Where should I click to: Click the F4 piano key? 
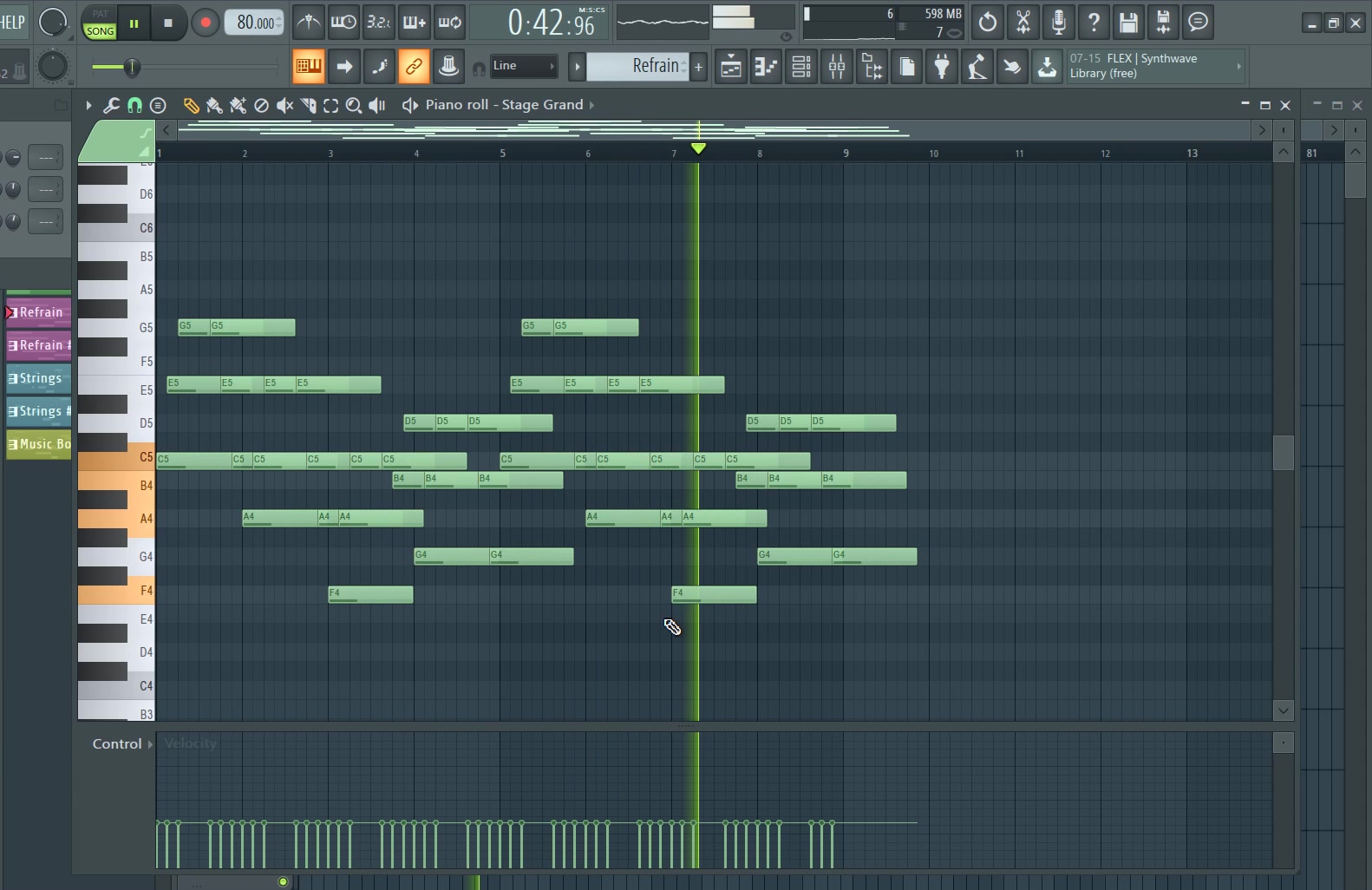pyautogui.click(x=116, y=591)
